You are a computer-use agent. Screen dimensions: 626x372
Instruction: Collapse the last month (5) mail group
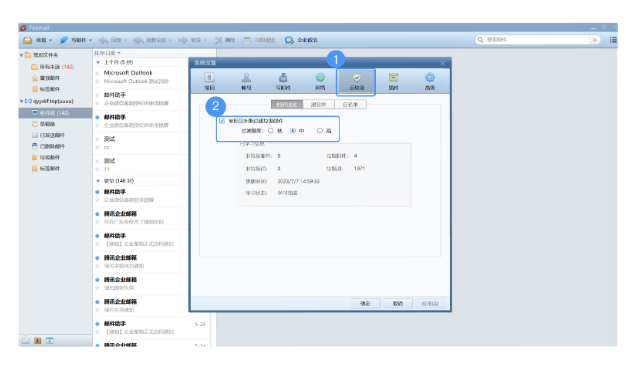[x=98, y=63]
